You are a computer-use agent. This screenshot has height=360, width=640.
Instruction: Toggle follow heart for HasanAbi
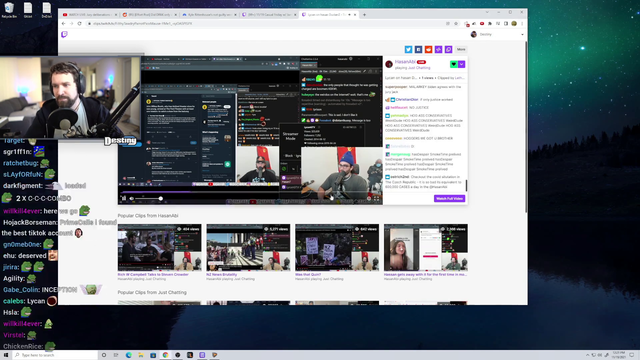453,64
